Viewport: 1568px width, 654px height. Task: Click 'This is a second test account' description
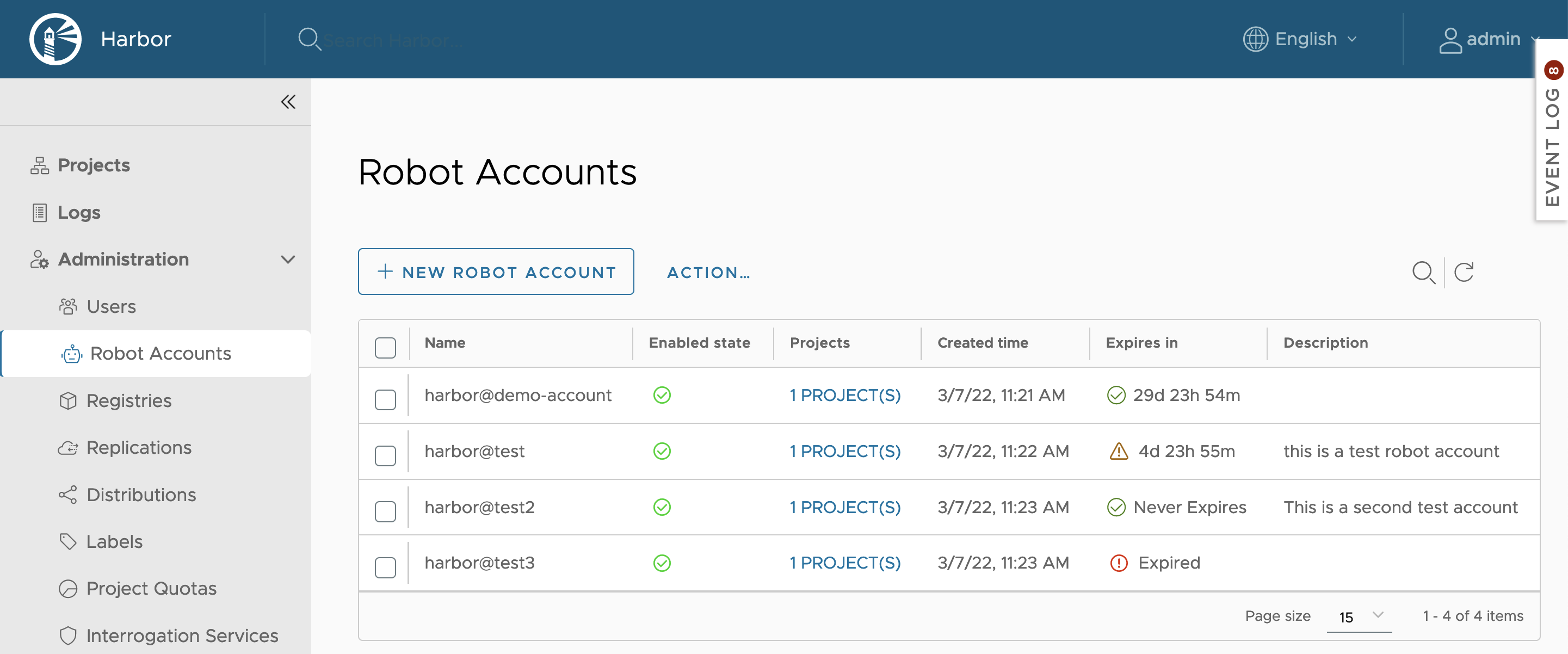[1400, 507]
